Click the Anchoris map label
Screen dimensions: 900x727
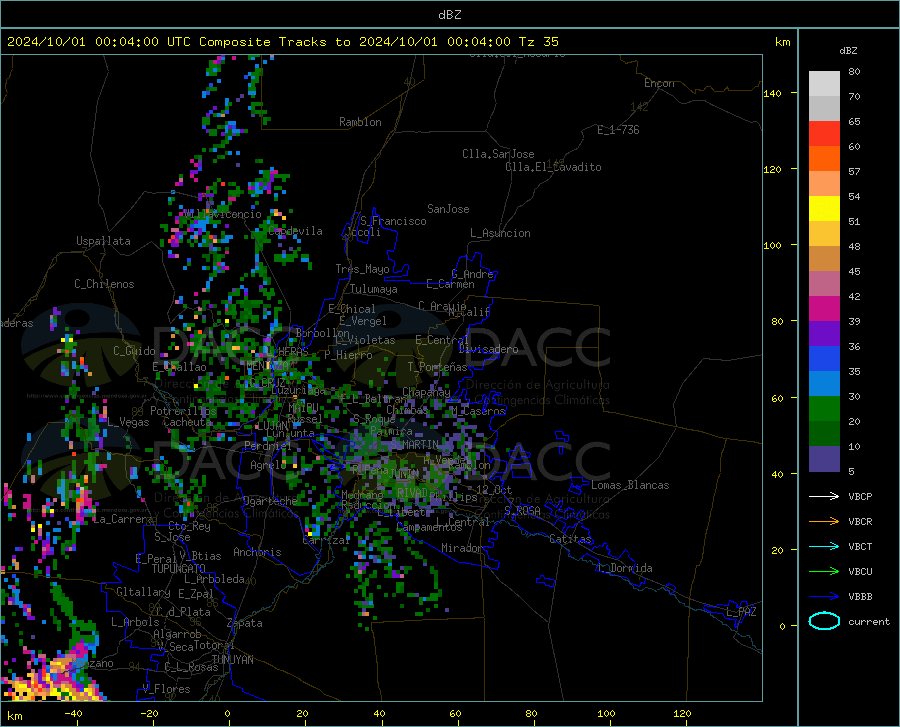tap(257, 552)
